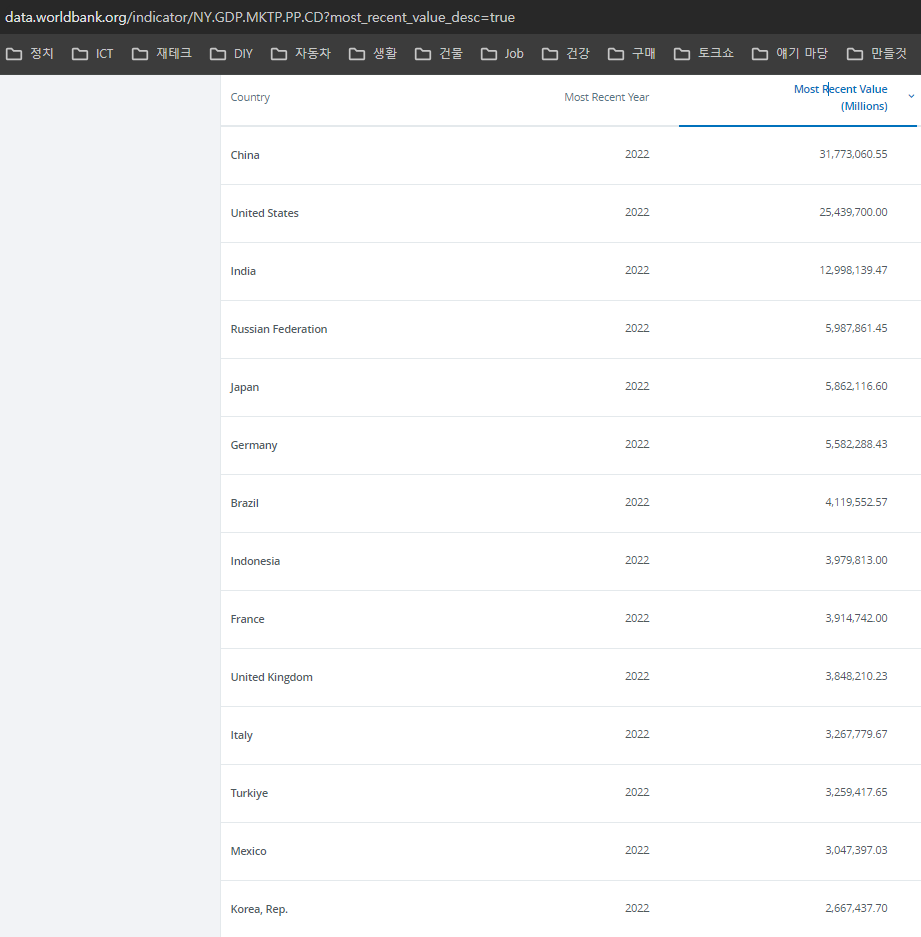This screenshot has height=937, width=921.
Task: Open the China country link
Action: (x=244, y=155)
